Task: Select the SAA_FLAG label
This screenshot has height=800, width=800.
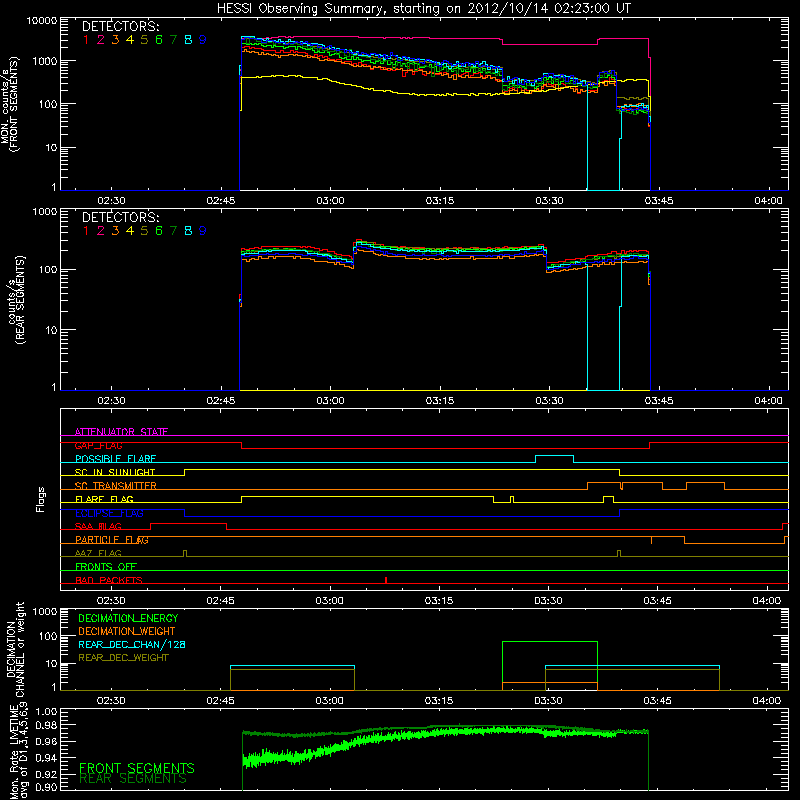Action: coord(98,526)
